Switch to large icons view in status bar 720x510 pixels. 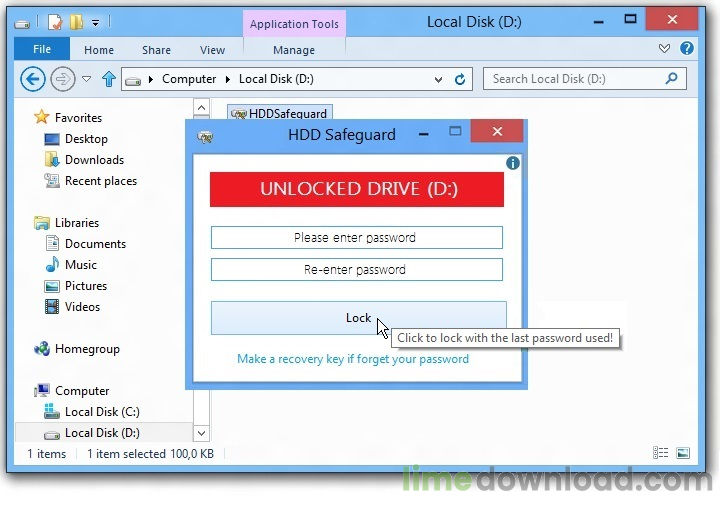pyautogui.click(x=683, y=453)
